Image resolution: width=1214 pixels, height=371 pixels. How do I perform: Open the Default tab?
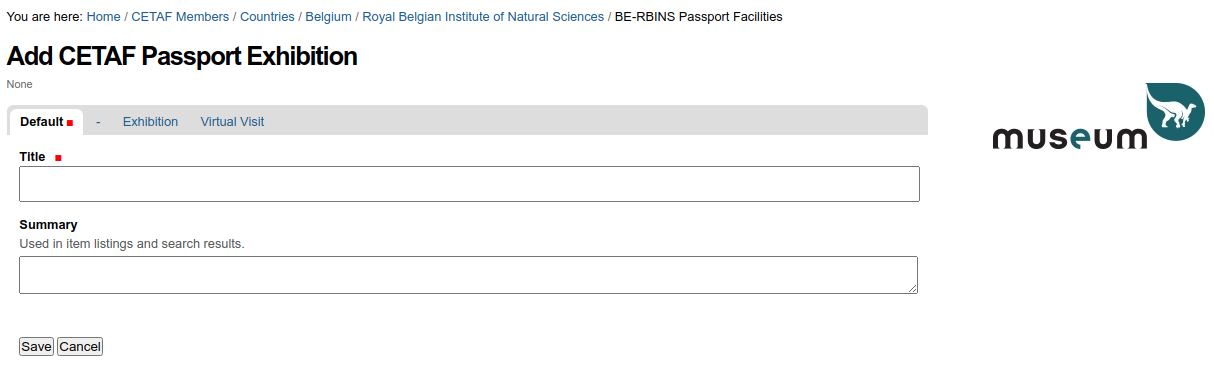[x=45, y=122]
